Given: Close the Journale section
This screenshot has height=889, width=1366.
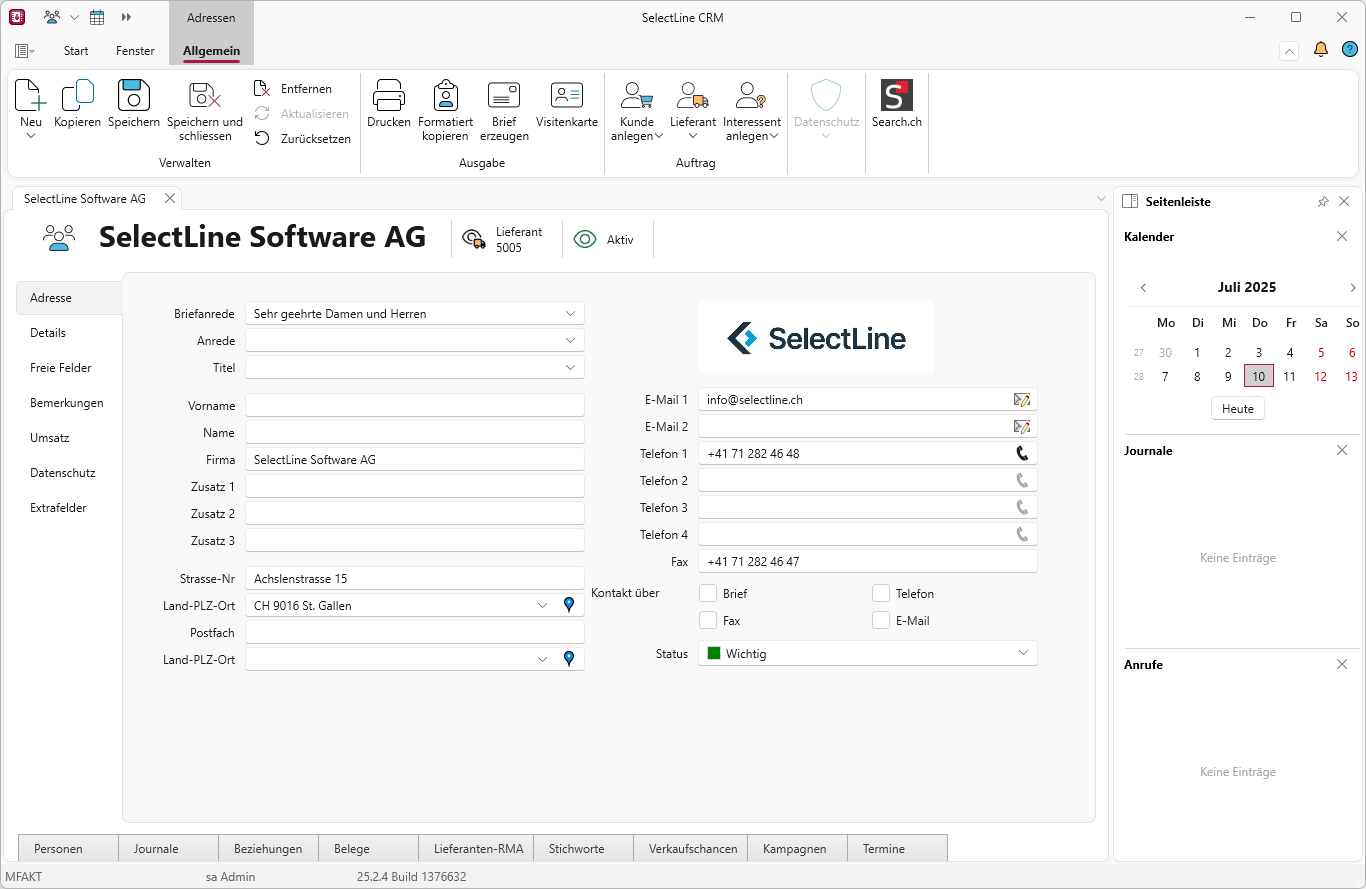Looking at the screenshot, I should [x=1342, y=451].
